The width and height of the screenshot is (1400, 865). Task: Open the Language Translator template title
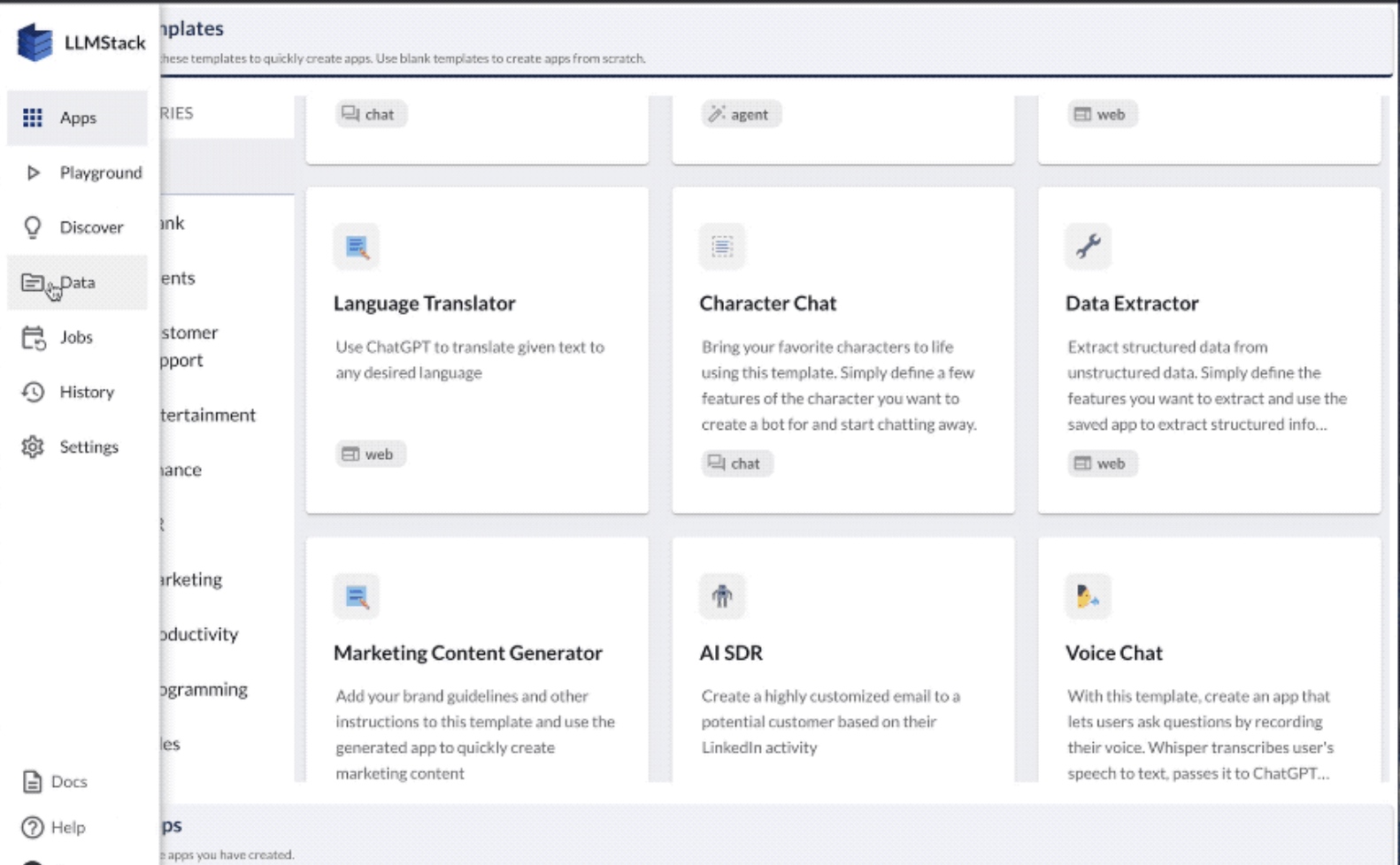(425, 303)
